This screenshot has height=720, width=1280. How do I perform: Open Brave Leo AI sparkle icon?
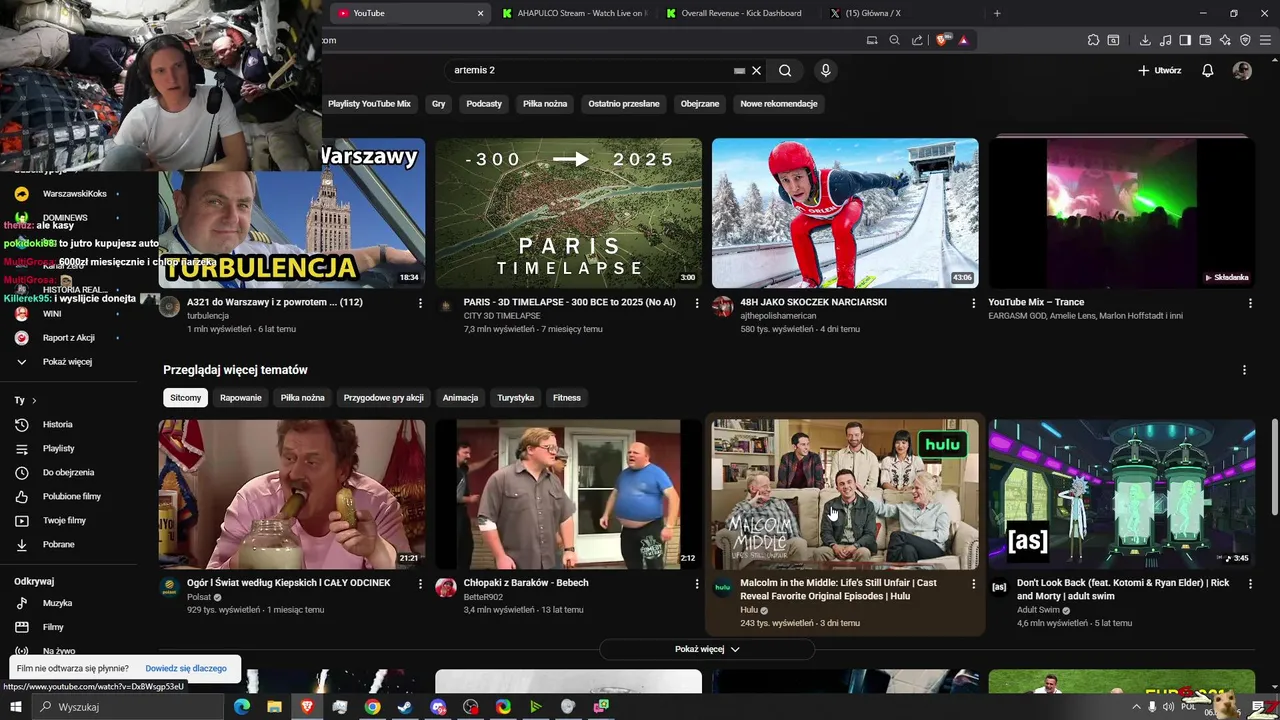pyautogui.click(x=1225, y=40)
